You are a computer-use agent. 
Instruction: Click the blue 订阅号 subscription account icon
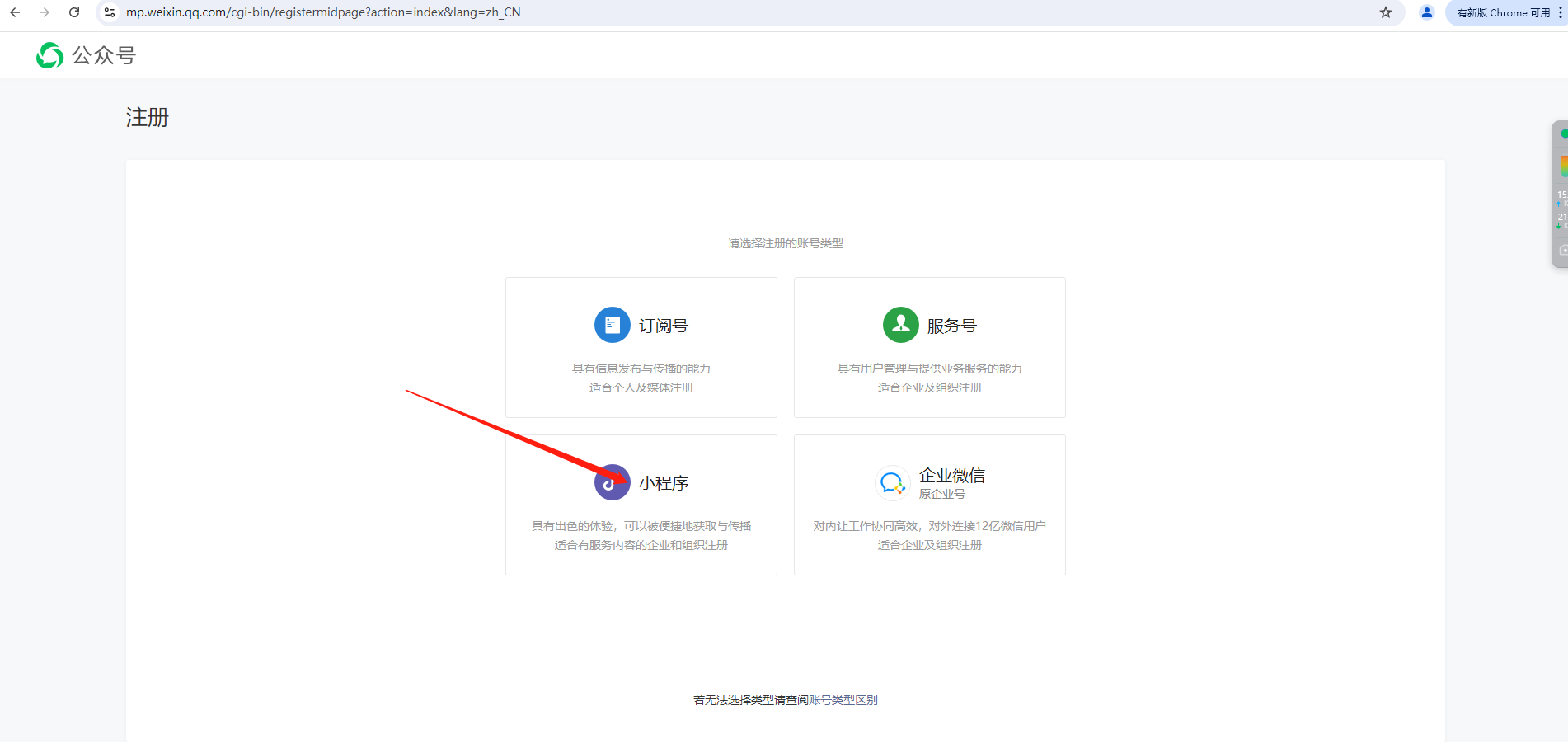coord(612,325)
